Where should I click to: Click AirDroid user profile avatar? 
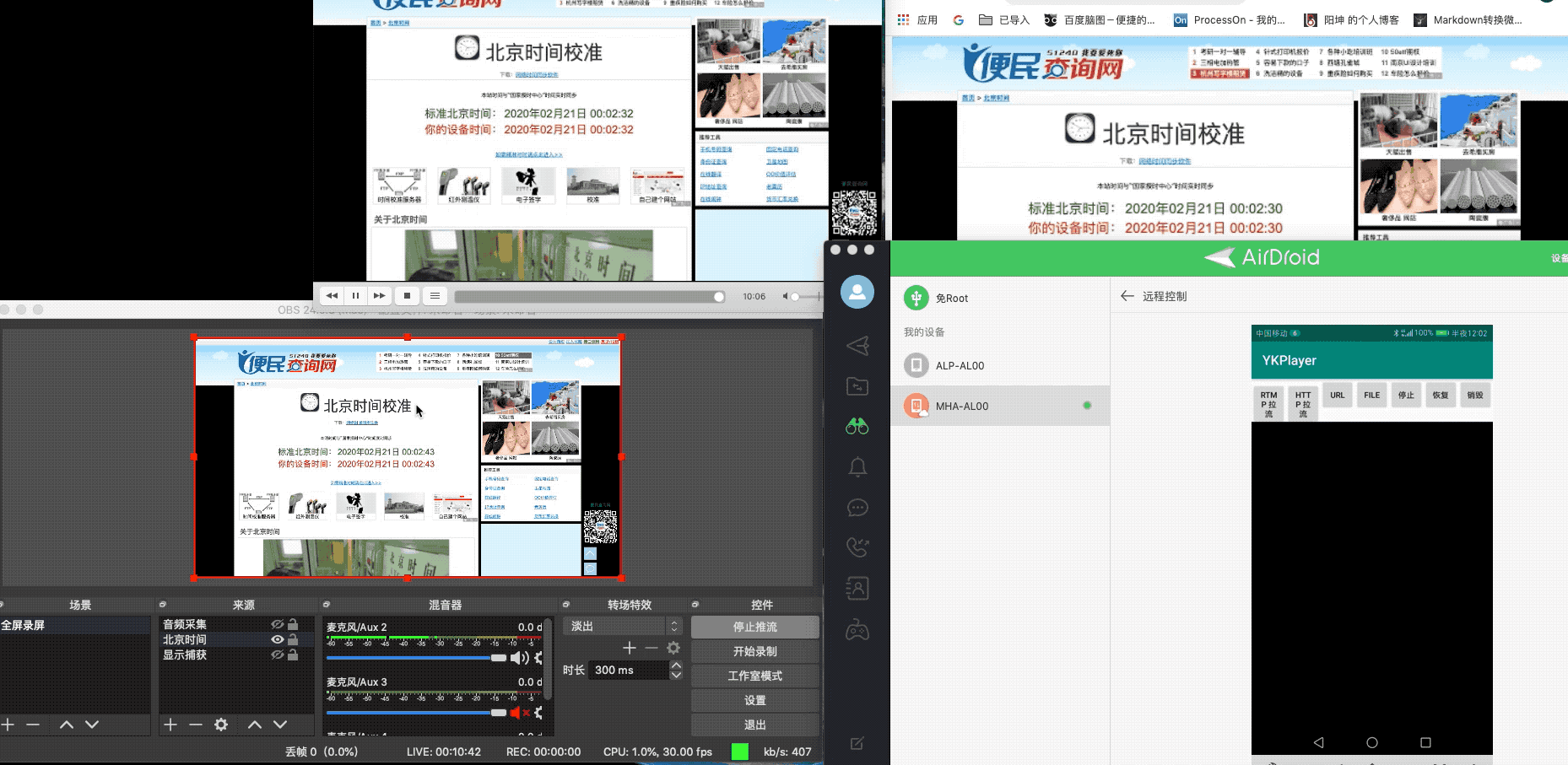[857, 292]
